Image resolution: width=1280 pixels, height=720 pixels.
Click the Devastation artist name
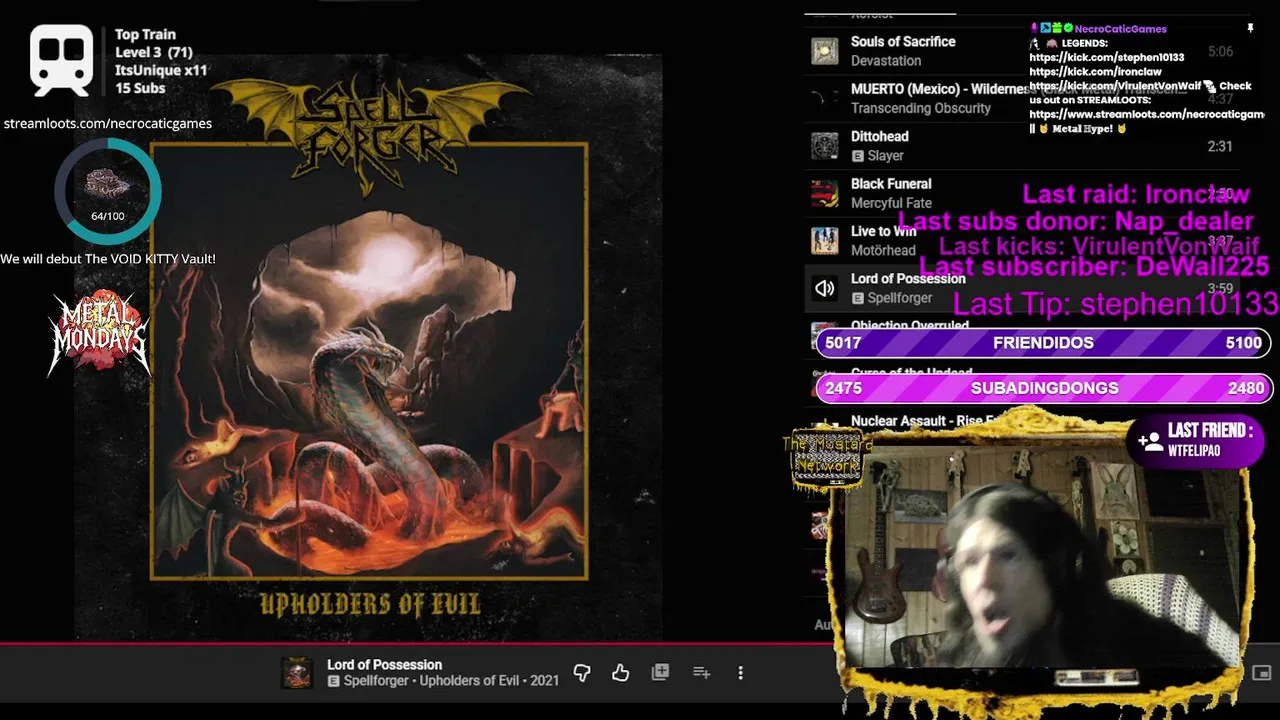886,61
